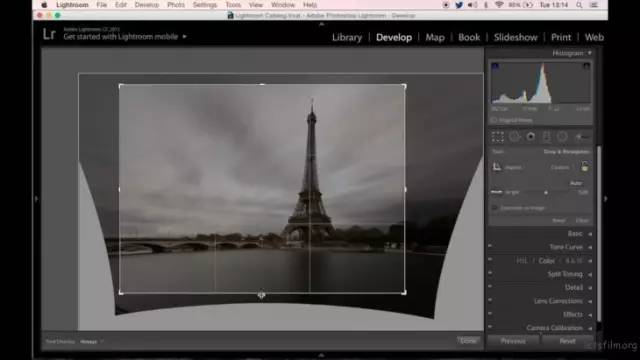Viewport: 640px width, 360px height.
Task: Pick the Crop Frame tool beside Aspect
Action: (x=496, y=167)
